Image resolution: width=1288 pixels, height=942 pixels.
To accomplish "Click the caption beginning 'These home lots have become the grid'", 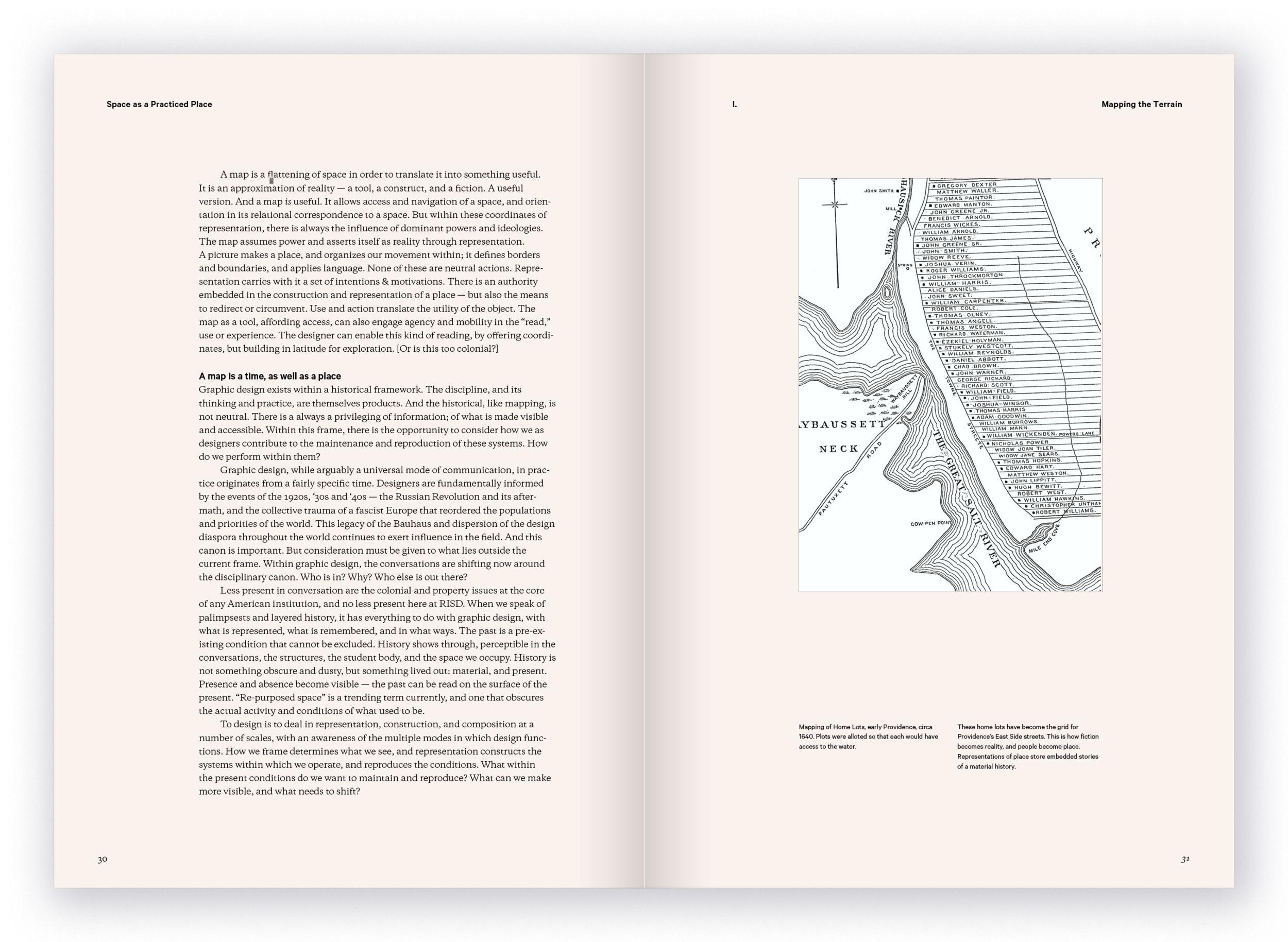I will click(x=1028, y=746).
